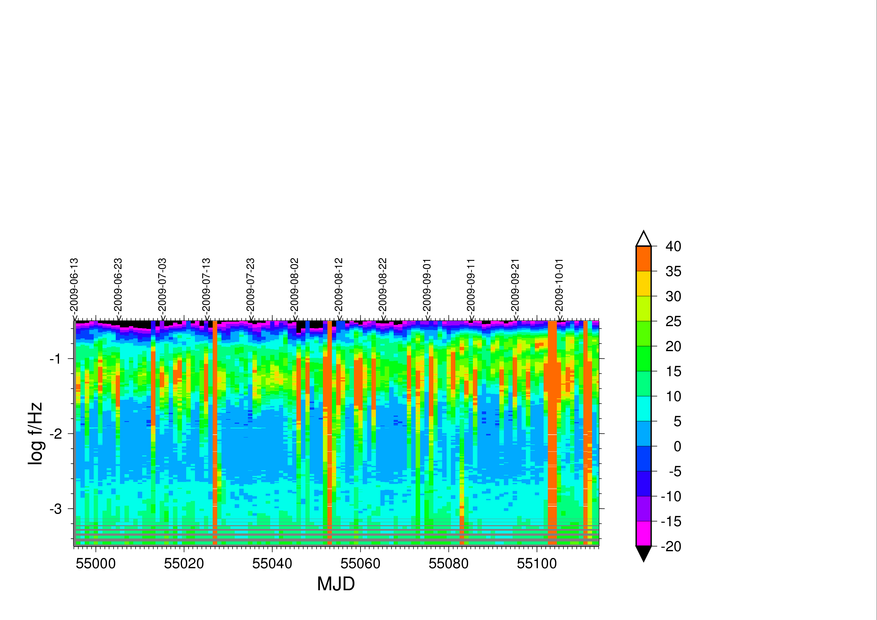Image resolution: width=877 pixels, height=620 pixels.
Task: Click the black triangle below the colorbar
Action: 644,554
